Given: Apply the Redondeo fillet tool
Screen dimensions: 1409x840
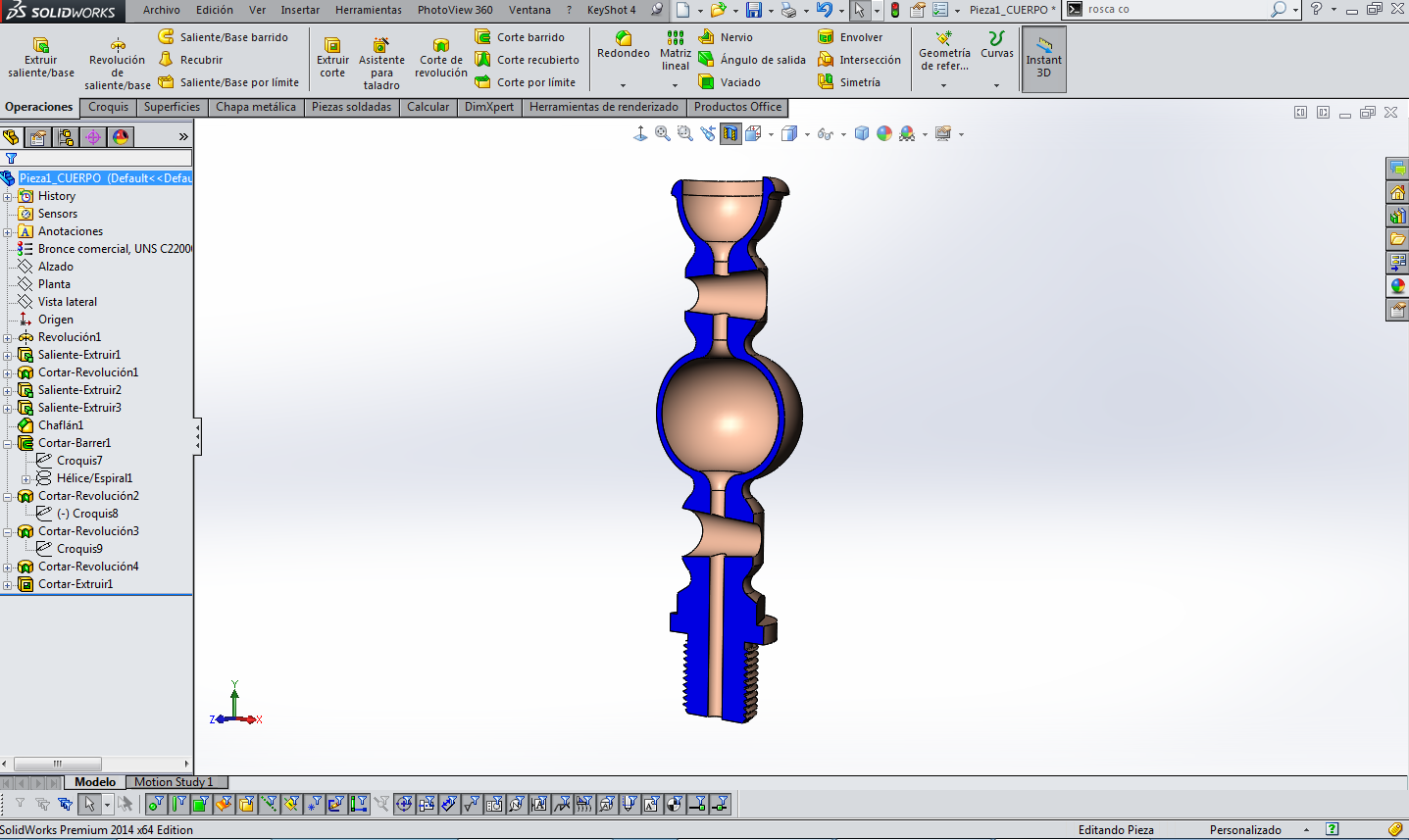Looking at the screenshot, I should pyautogui.click(x=624, y=39).
